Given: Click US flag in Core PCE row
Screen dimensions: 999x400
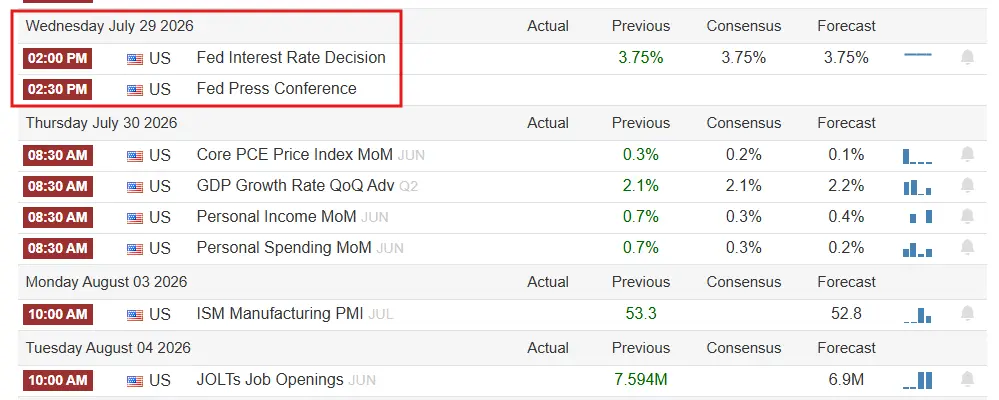Looking at the screenshot, I should (x=134, y=155).
